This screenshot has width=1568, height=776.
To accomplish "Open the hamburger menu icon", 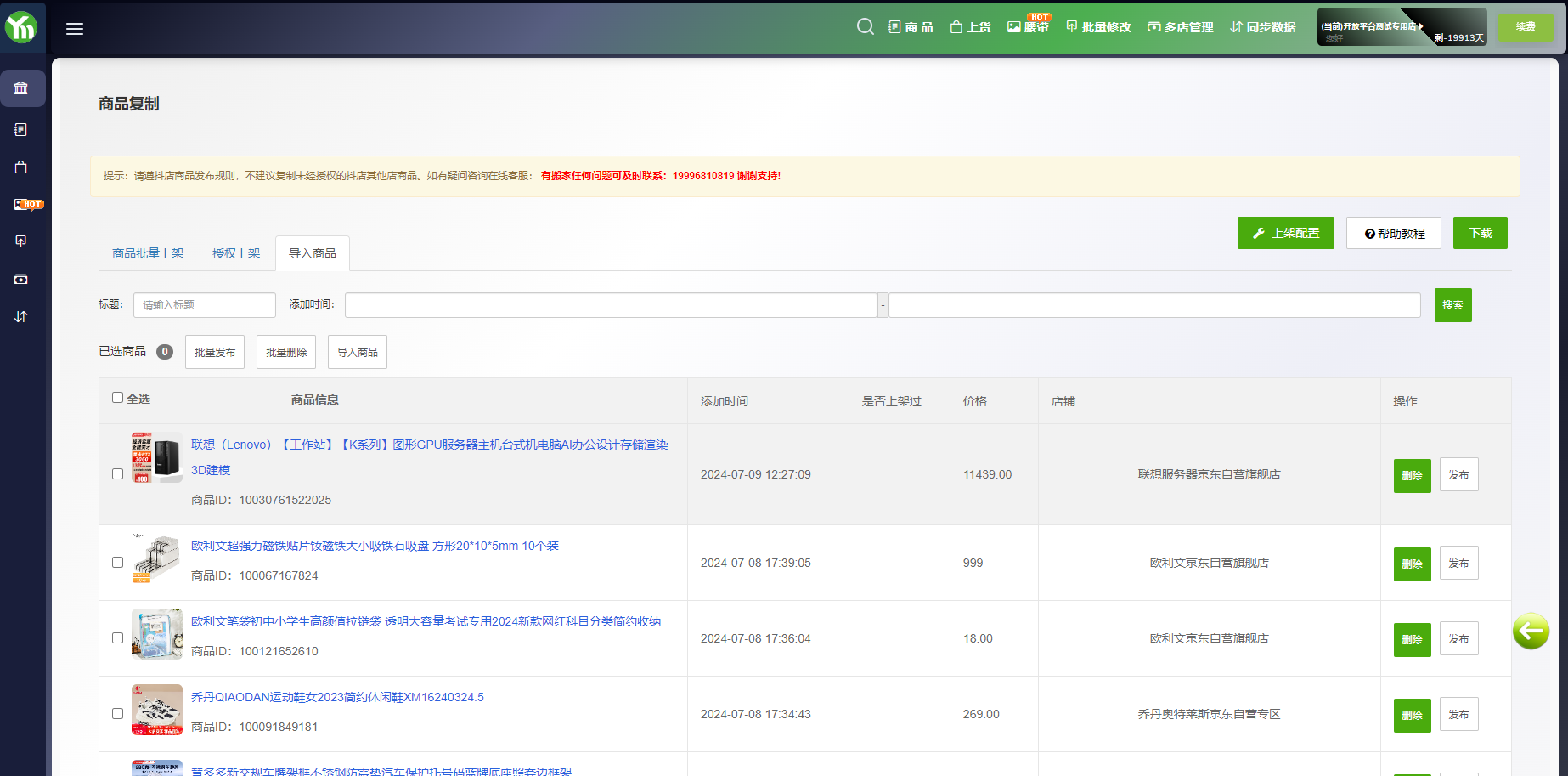I will [75, 29].
